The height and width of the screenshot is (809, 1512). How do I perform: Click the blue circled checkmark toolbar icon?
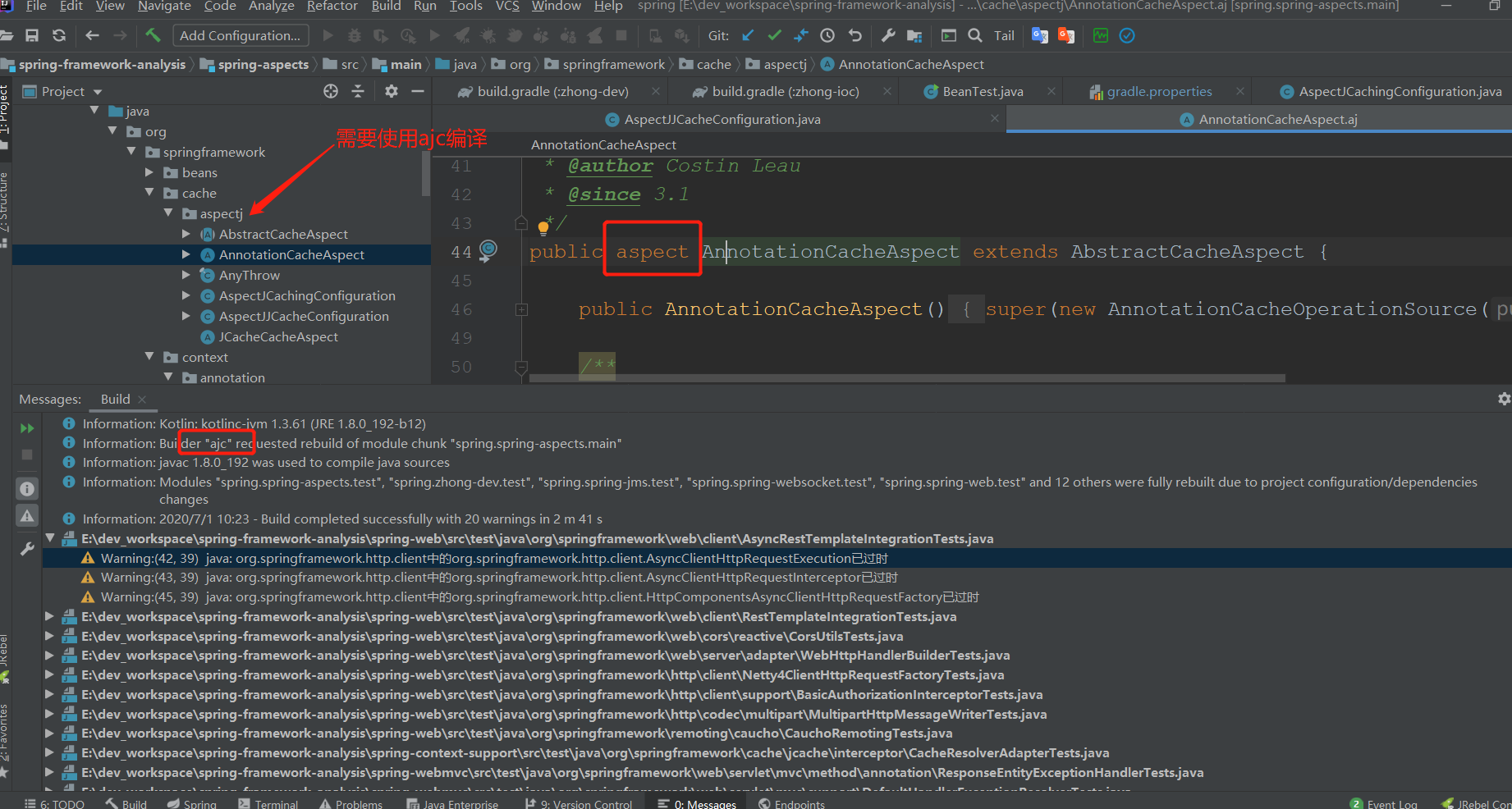coord(1127,35)
